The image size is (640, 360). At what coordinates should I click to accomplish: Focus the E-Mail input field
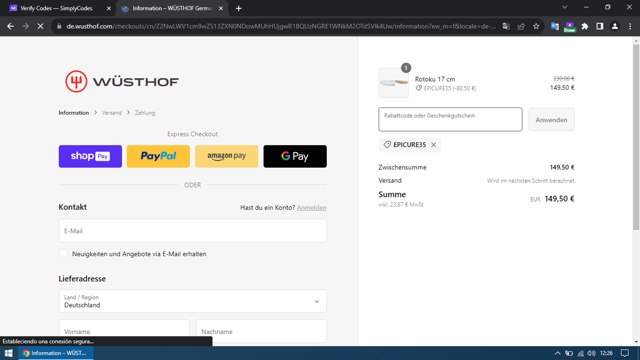click(x=193, y=231)
